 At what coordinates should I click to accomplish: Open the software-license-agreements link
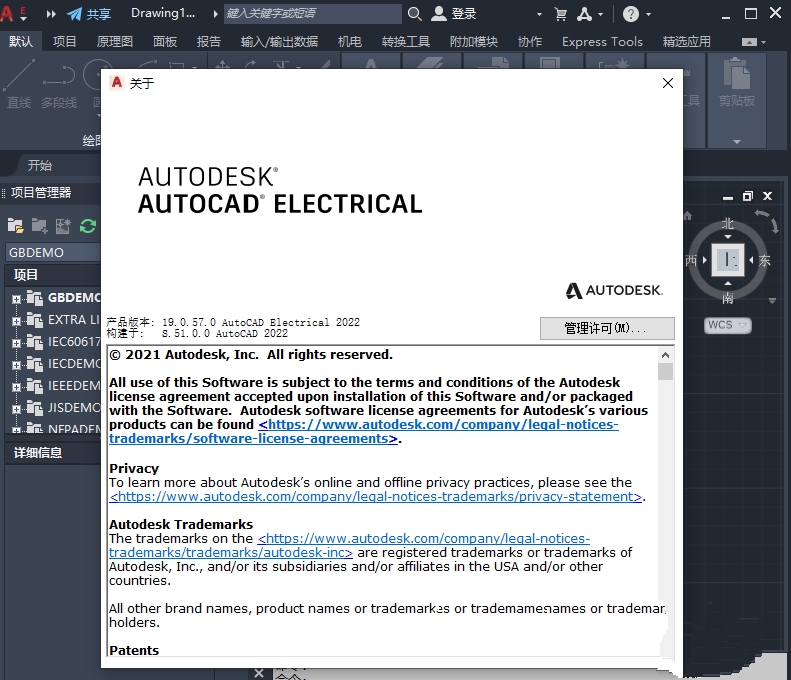tap(363, 431)
